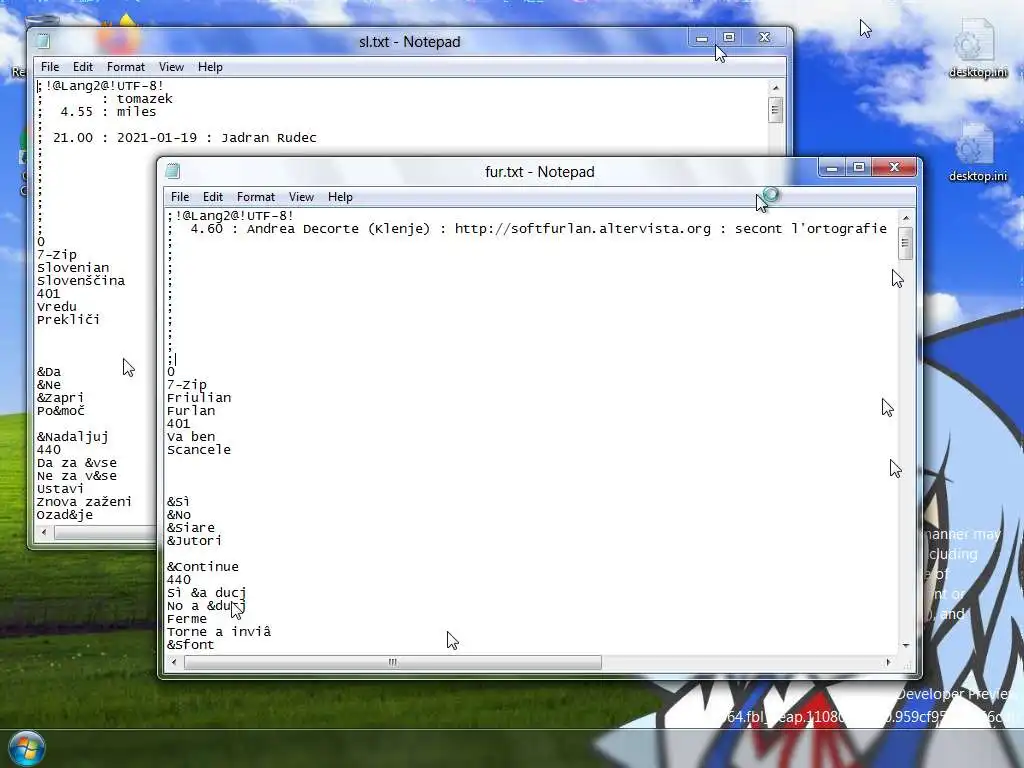The image size is (1024, 768).
Task: Click the "Torne a inviâ" line in fur.txt
Action: (x=219, y=632)
